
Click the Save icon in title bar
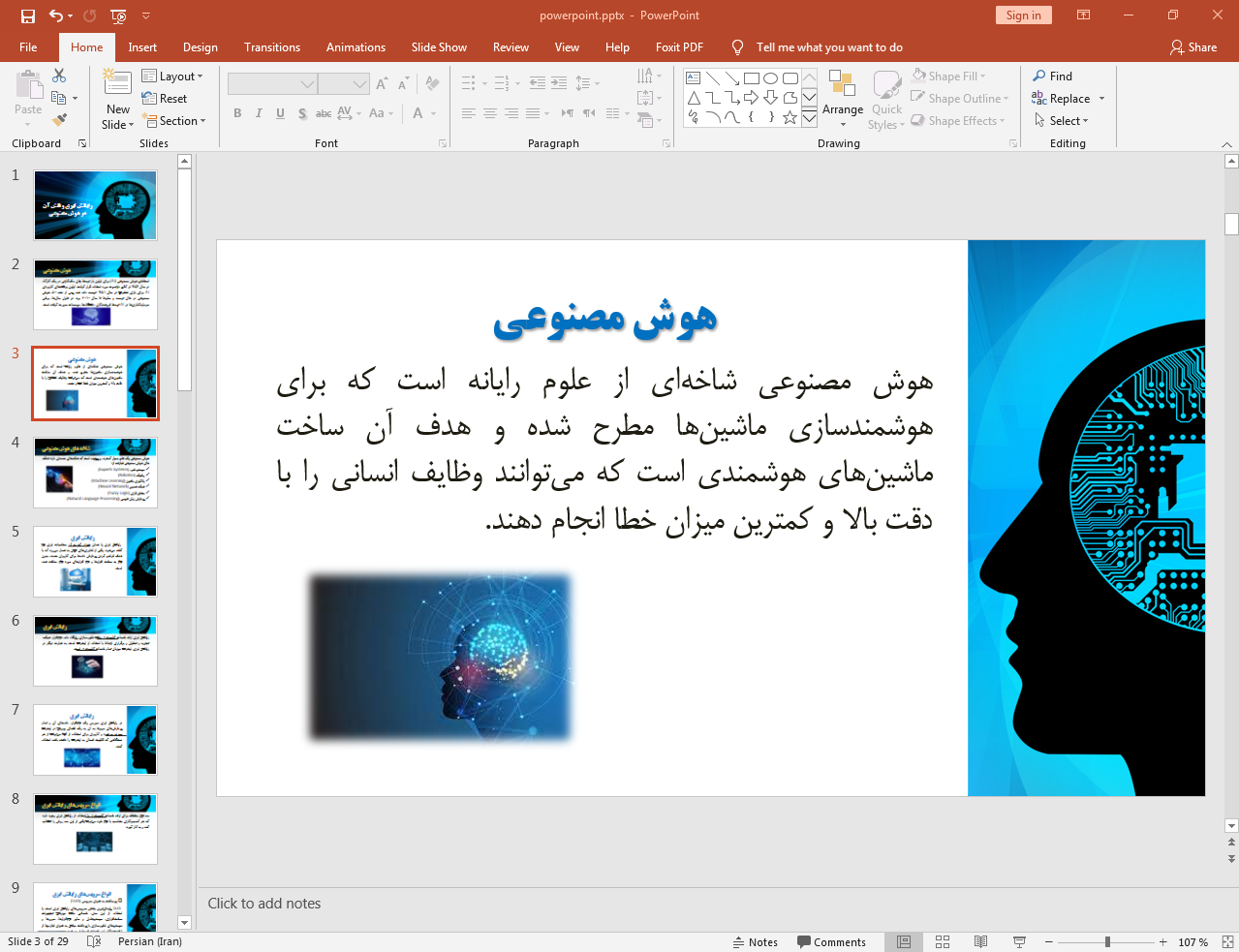pyautogui.click(x=27, y=15)
